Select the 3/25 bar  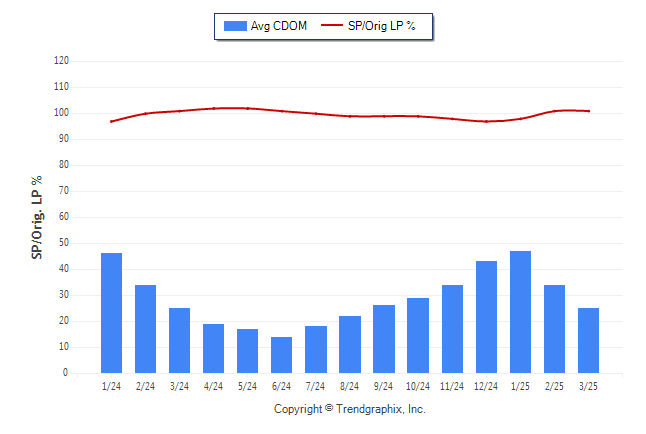(588, 340)
